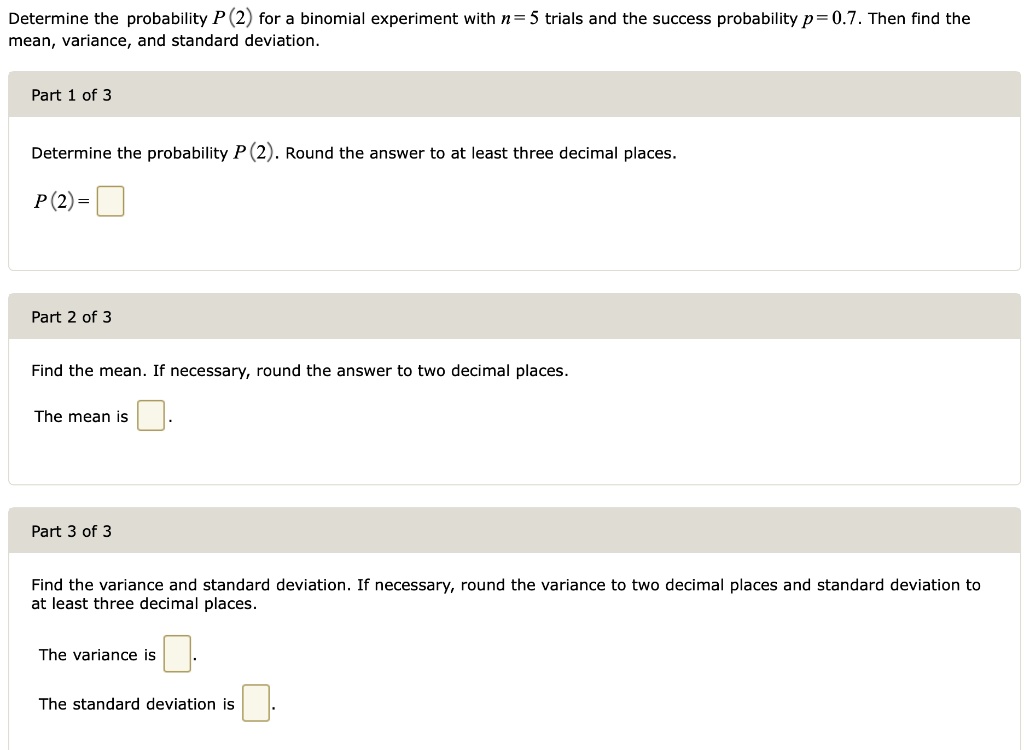This screenshot has width=1024, height=750.
Task: Click the phrase The variance is
Action: pos(97,654)
